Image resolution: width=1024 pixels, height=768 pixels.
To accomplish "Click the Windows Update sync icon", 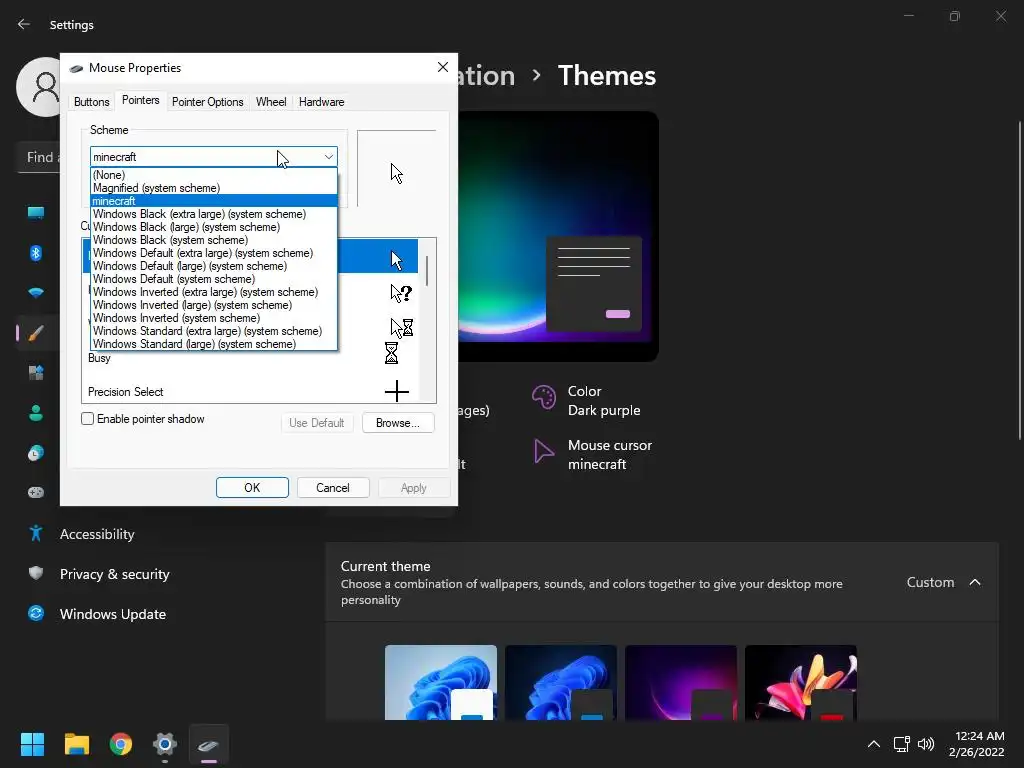I will point(36,613).
